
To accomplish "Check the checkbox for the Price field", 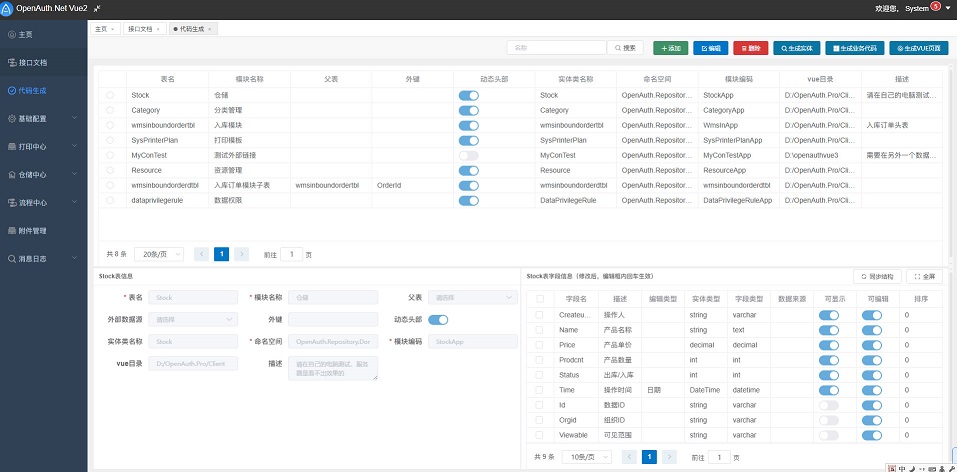I will point(540,344).
